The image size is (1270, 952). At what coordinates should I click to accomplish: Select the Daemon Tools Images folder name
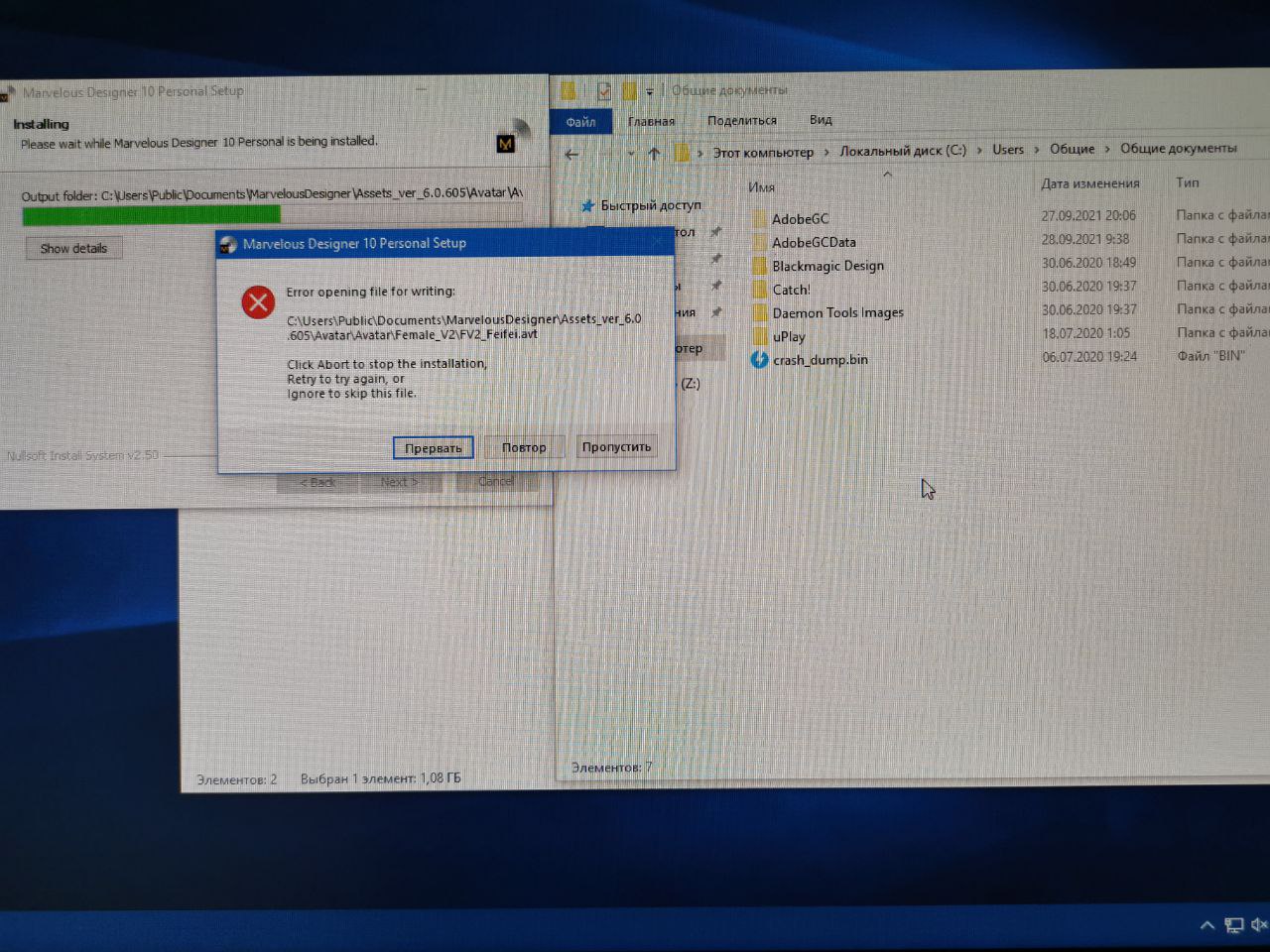tap(838, 312)
